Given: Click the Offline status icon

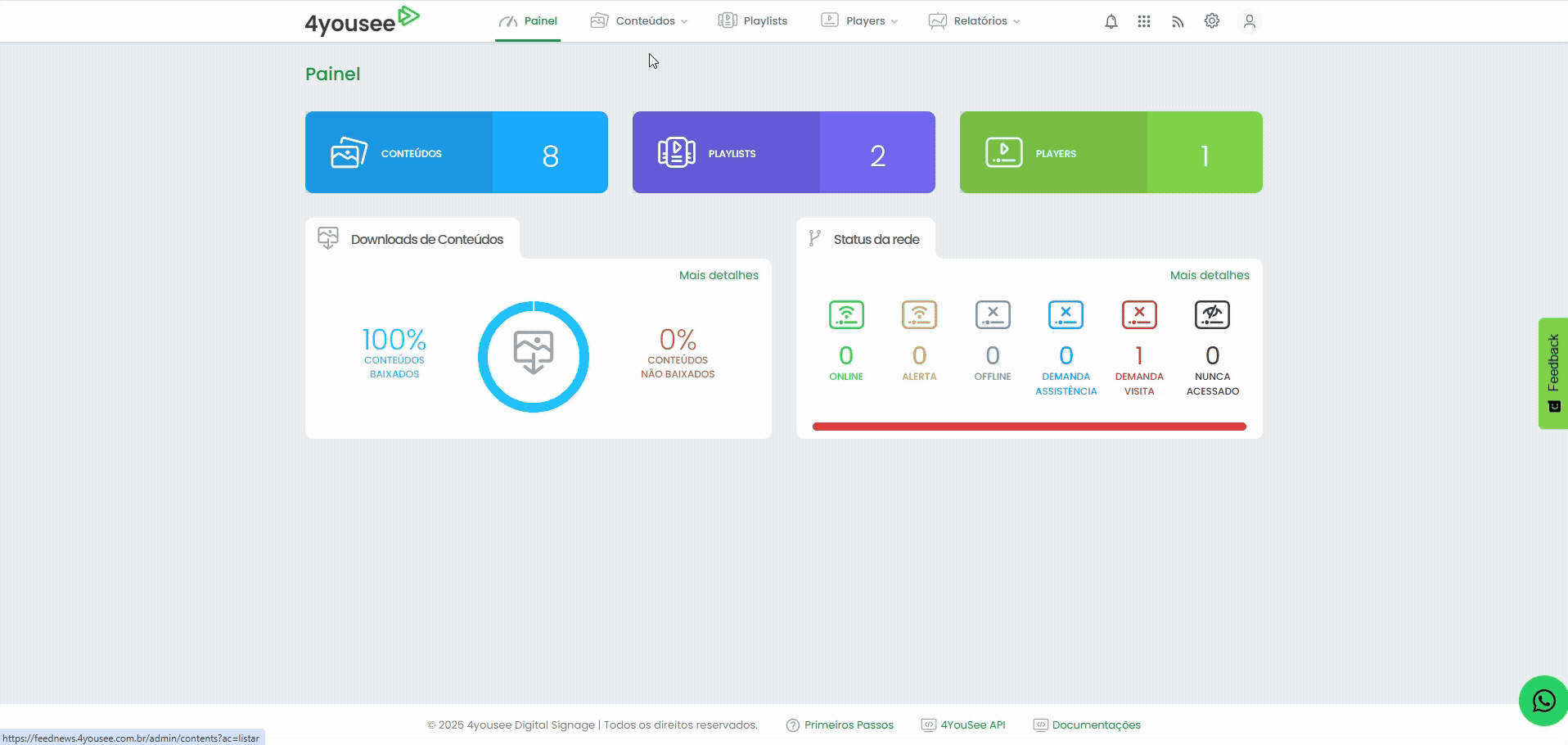Looking at the screenshot, I should tap(993, 314).
